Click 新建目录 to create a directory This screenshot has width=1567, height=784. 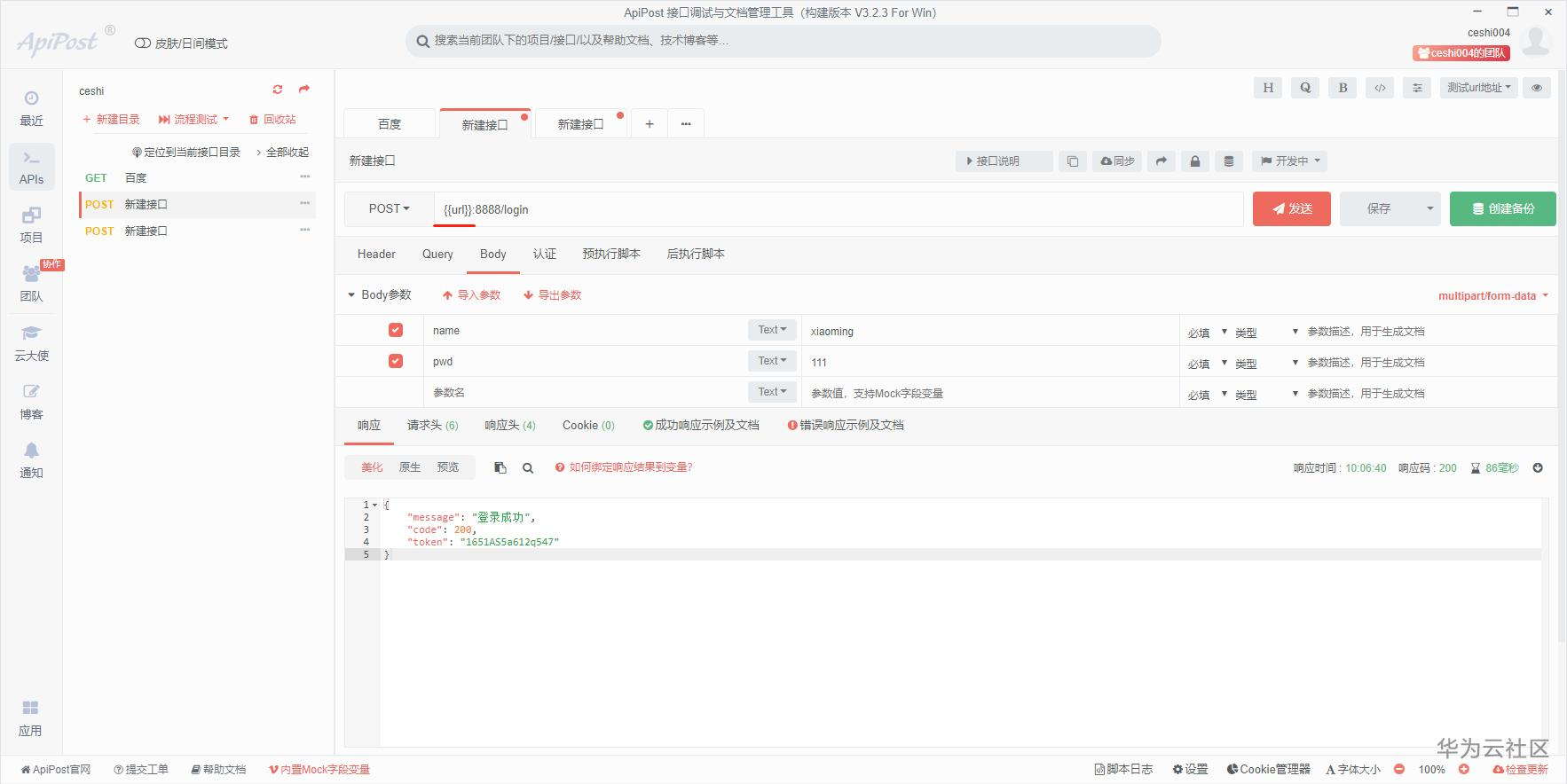pyautogui.click(x=111, y=119)
